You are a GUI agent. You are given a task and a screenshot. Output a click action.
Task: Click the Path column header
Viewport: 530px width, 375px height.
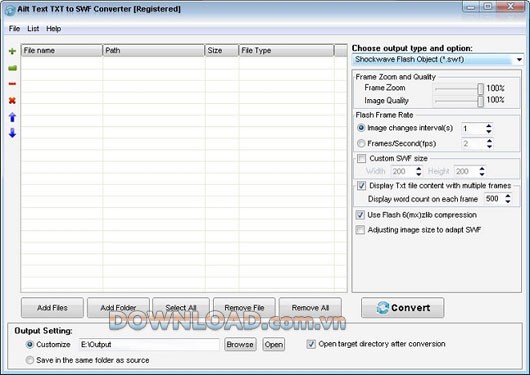point(154,51)
